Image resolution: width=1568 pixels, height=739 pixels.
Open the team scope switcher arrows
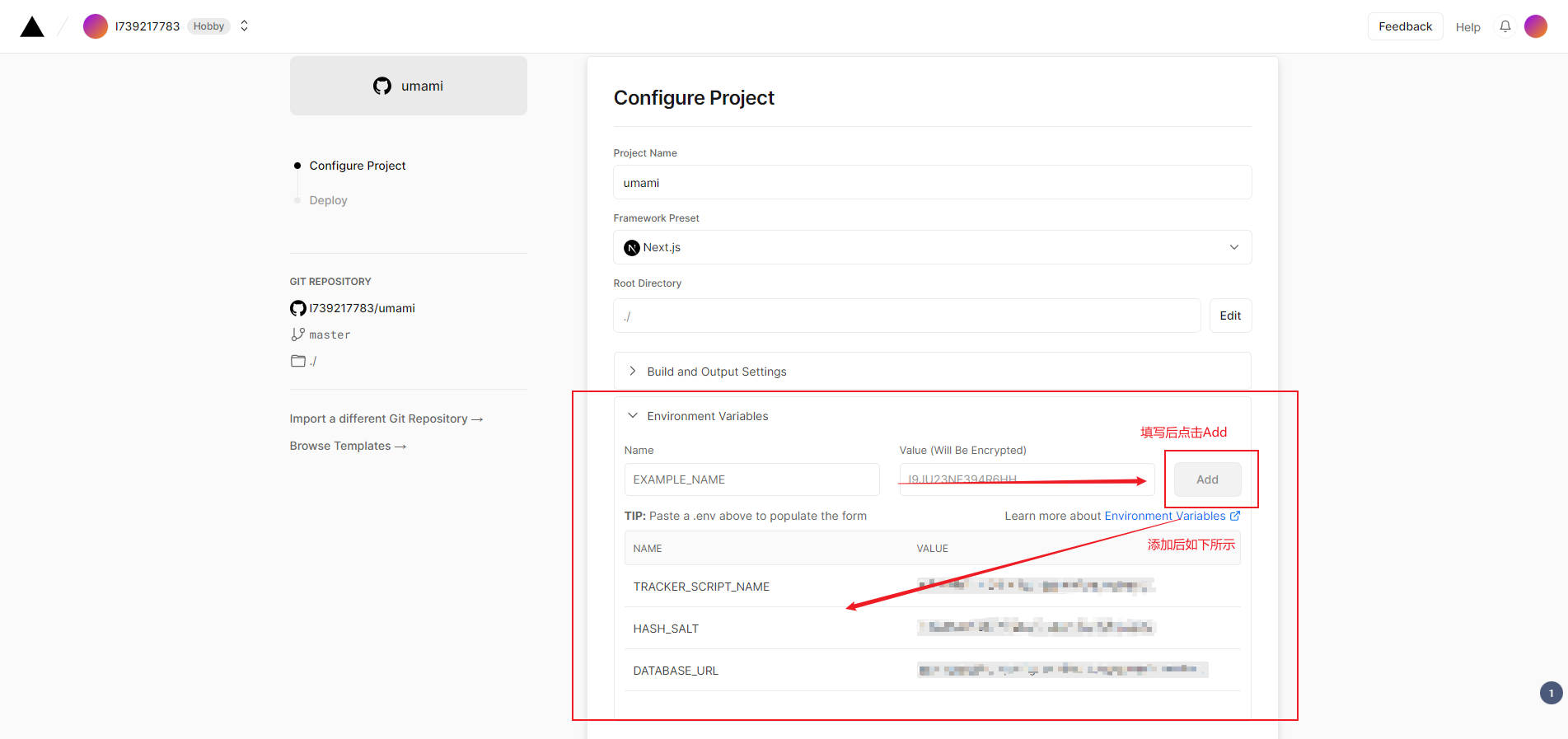tap(244, 26)
